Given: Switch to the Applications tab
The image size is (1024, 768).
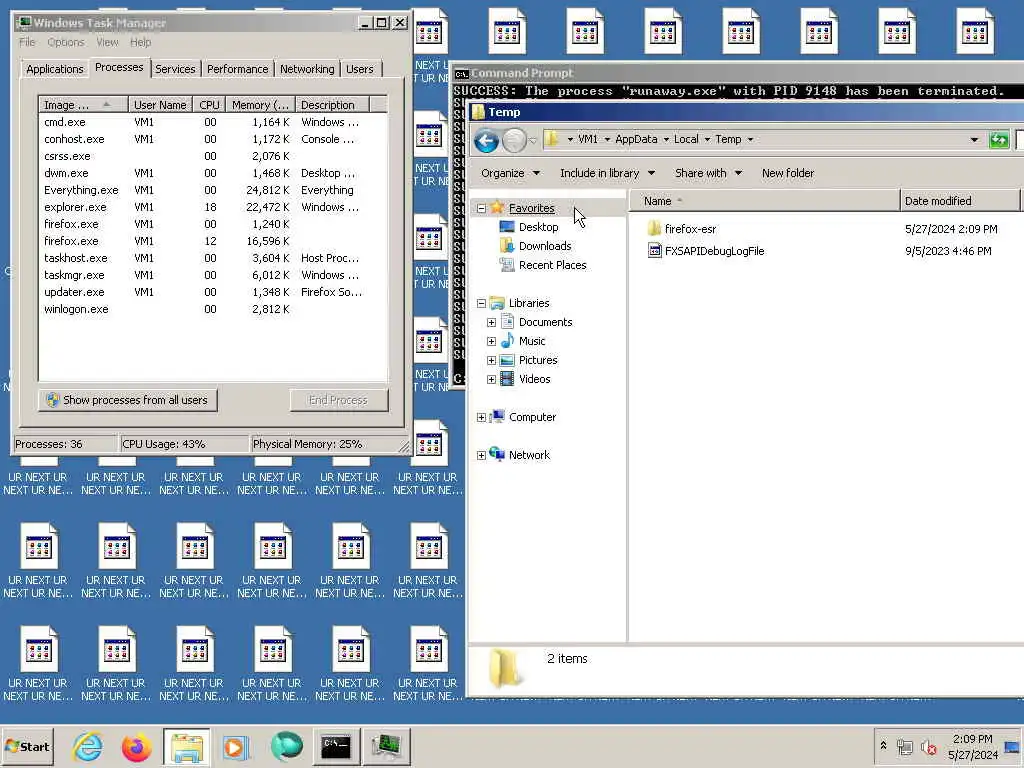Looking at the screenshot, I should pos(55,69).
